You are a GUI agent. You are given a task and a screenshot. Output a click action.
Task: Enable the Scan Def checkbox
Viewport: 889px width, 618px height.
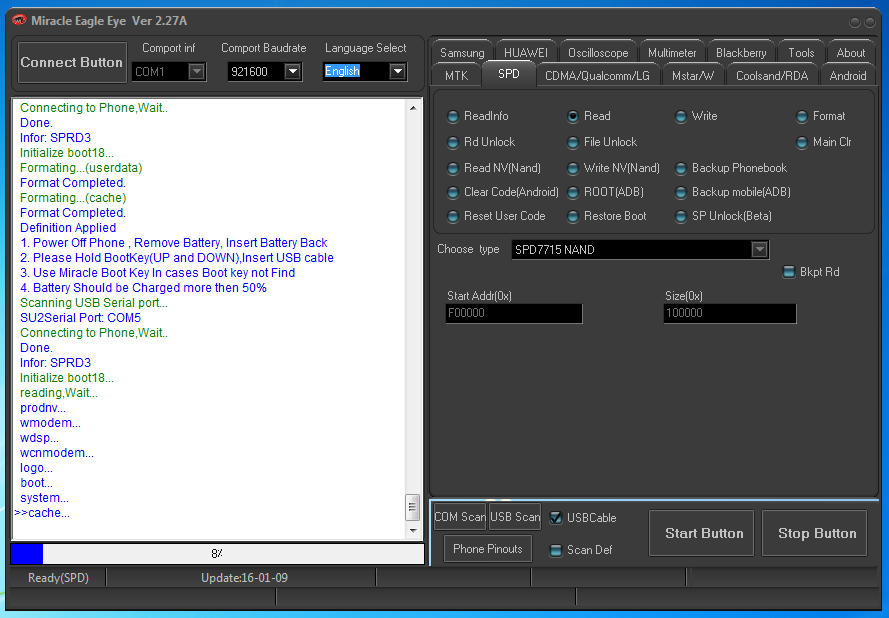[556, 550]
